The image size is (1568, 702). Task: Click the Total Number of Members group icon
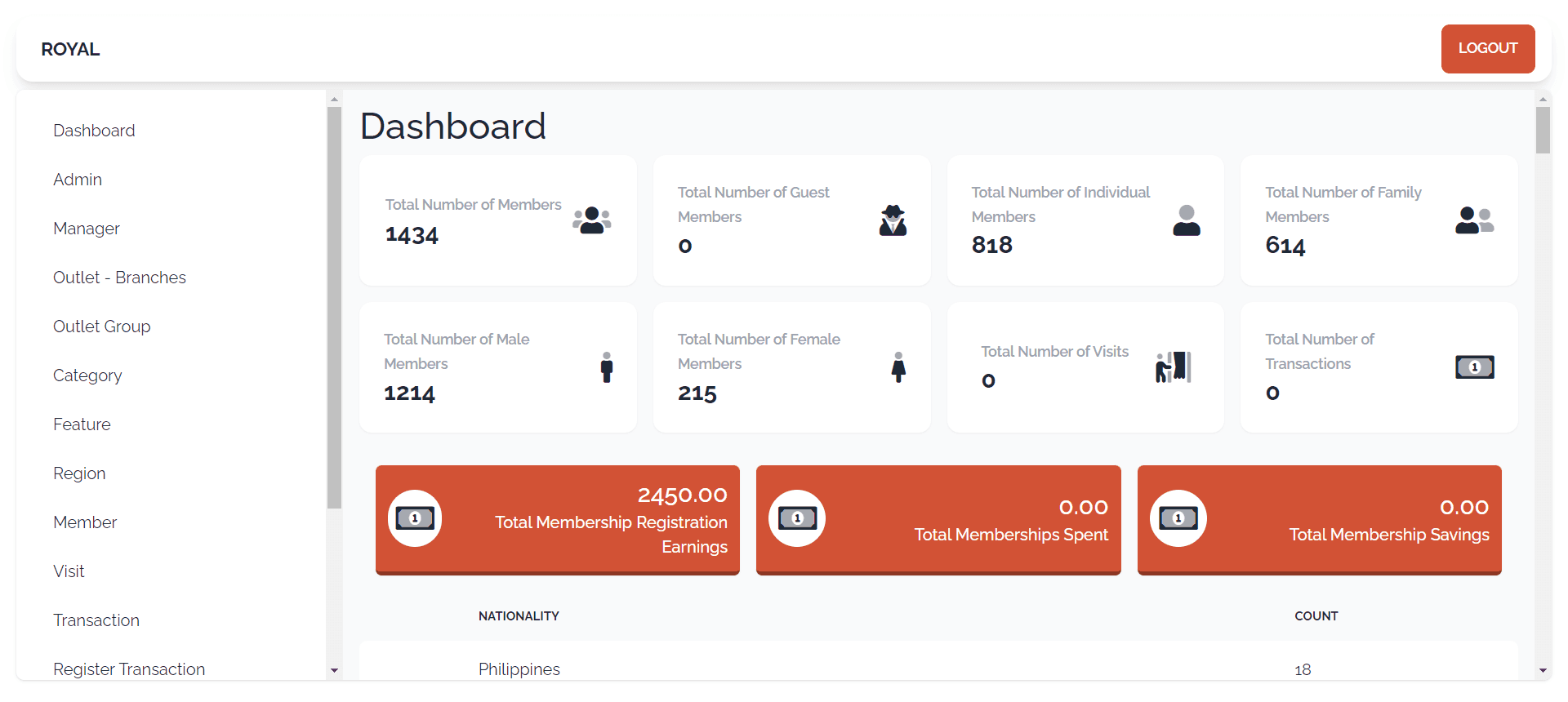(592, 220)
